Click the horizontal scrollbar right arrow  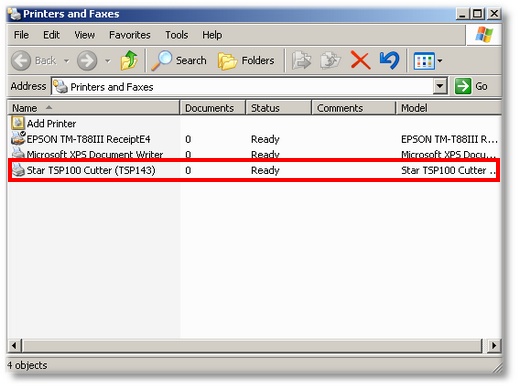(494, 346)
